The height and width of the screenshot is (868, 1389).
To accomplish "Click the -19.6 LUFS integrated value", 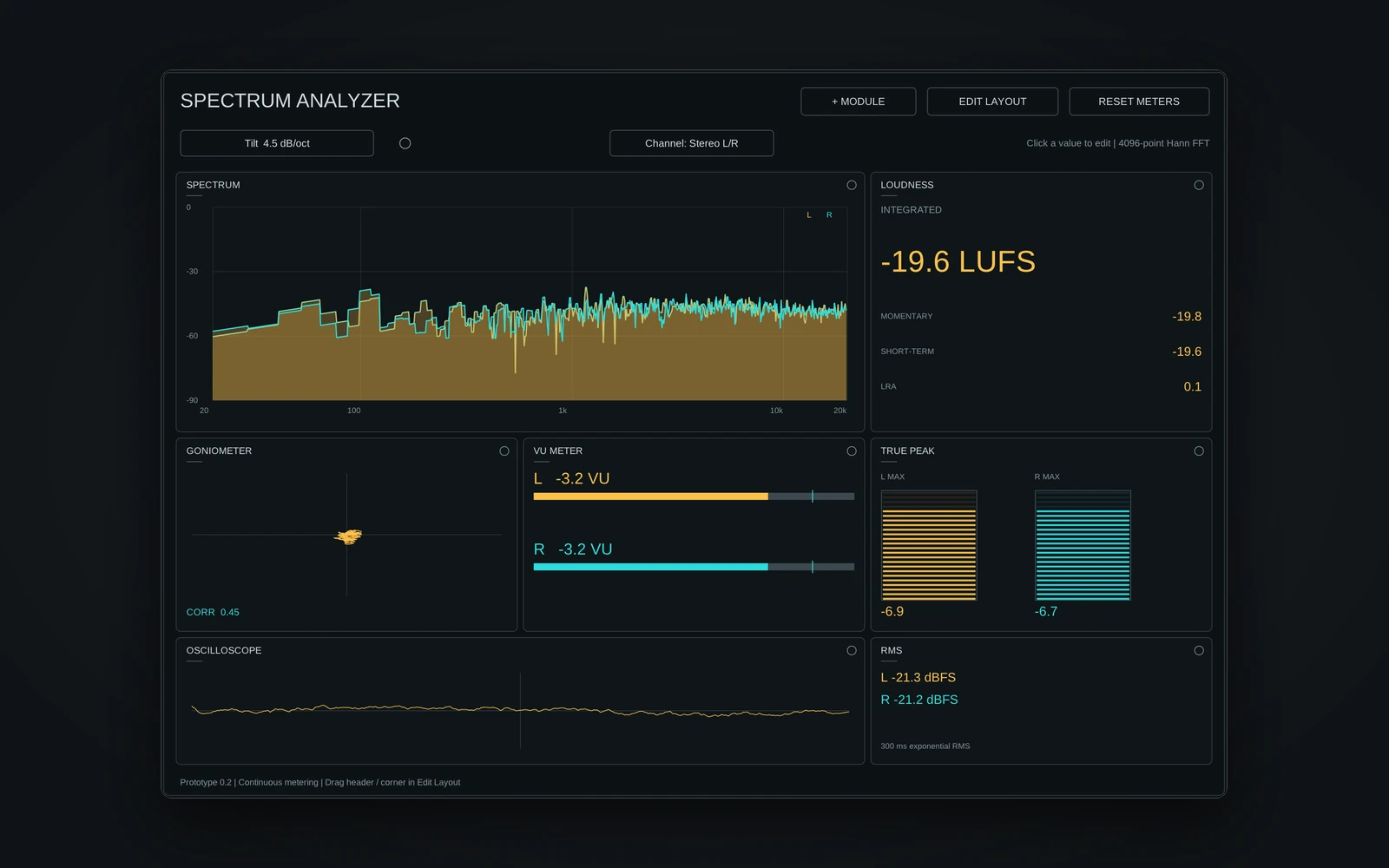I will 958,261.
